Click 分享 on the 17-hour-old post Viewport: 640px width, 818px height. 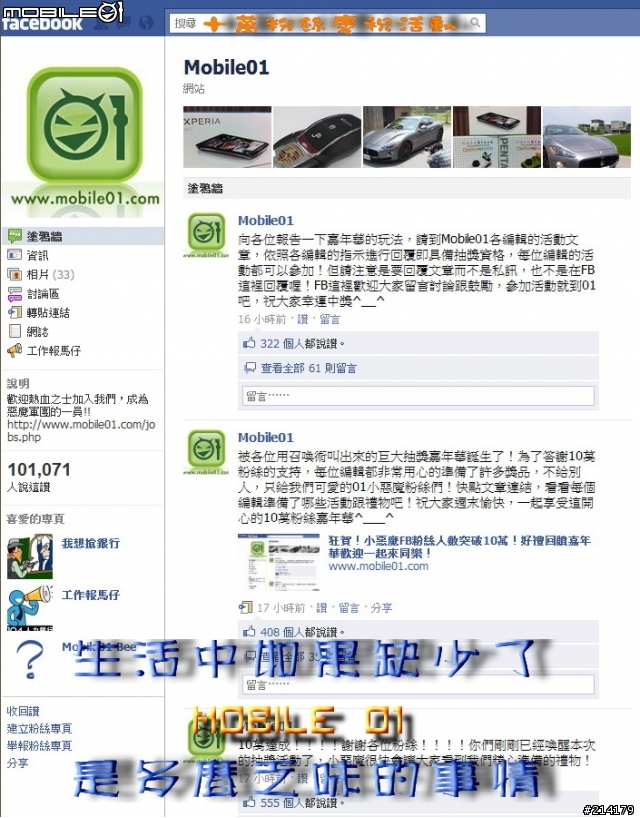tap(381, 608)
